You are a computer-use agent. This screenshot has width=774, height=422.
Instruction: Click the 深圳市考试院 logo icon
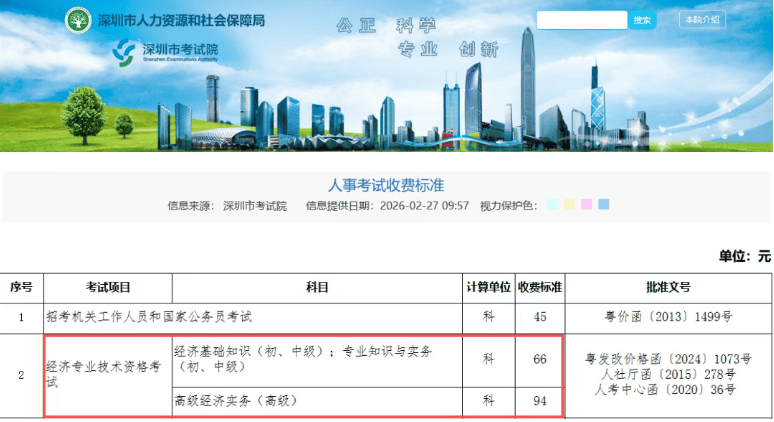pos(123,52)
